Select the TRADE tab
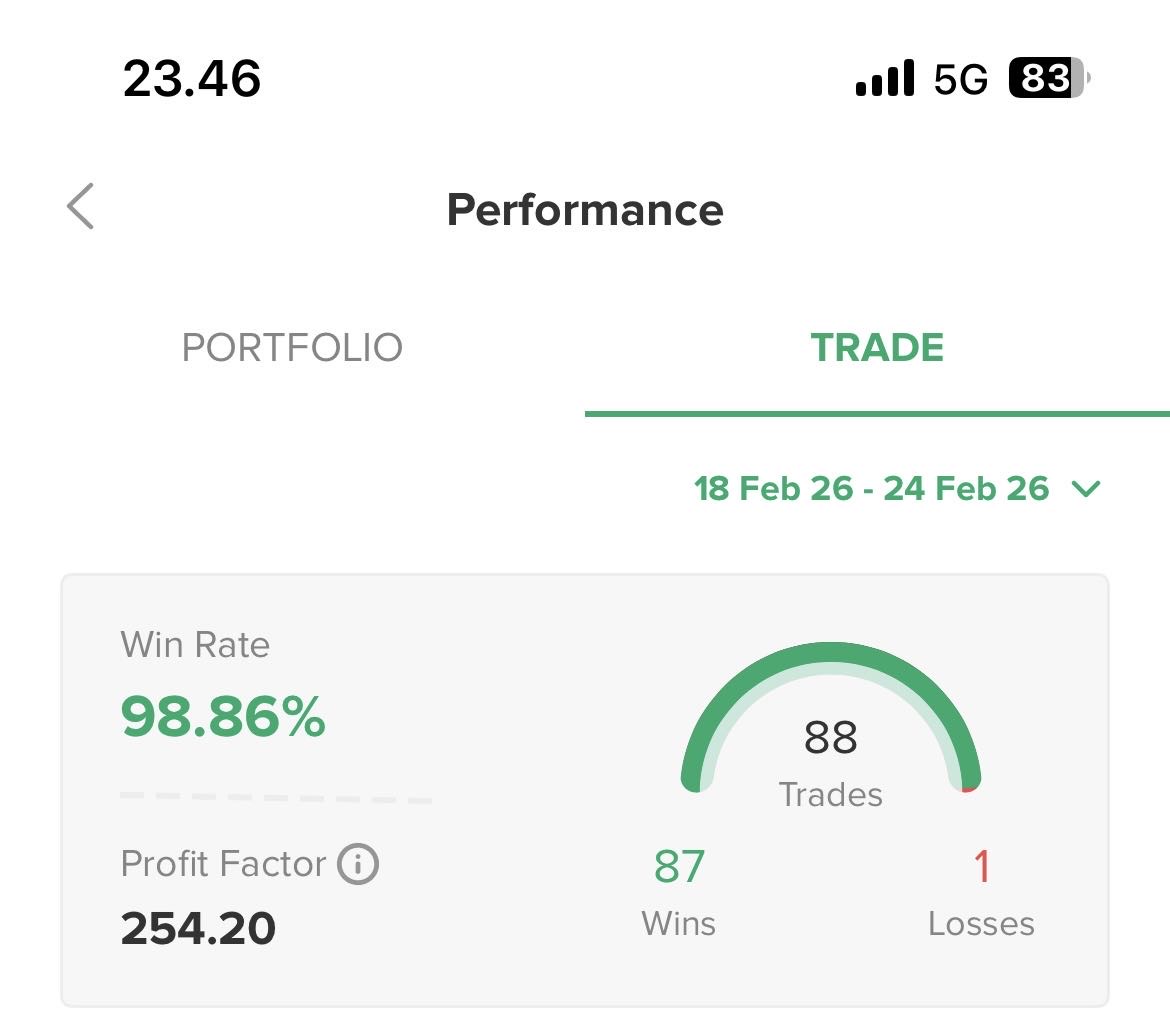 click(x=877, y=348)
